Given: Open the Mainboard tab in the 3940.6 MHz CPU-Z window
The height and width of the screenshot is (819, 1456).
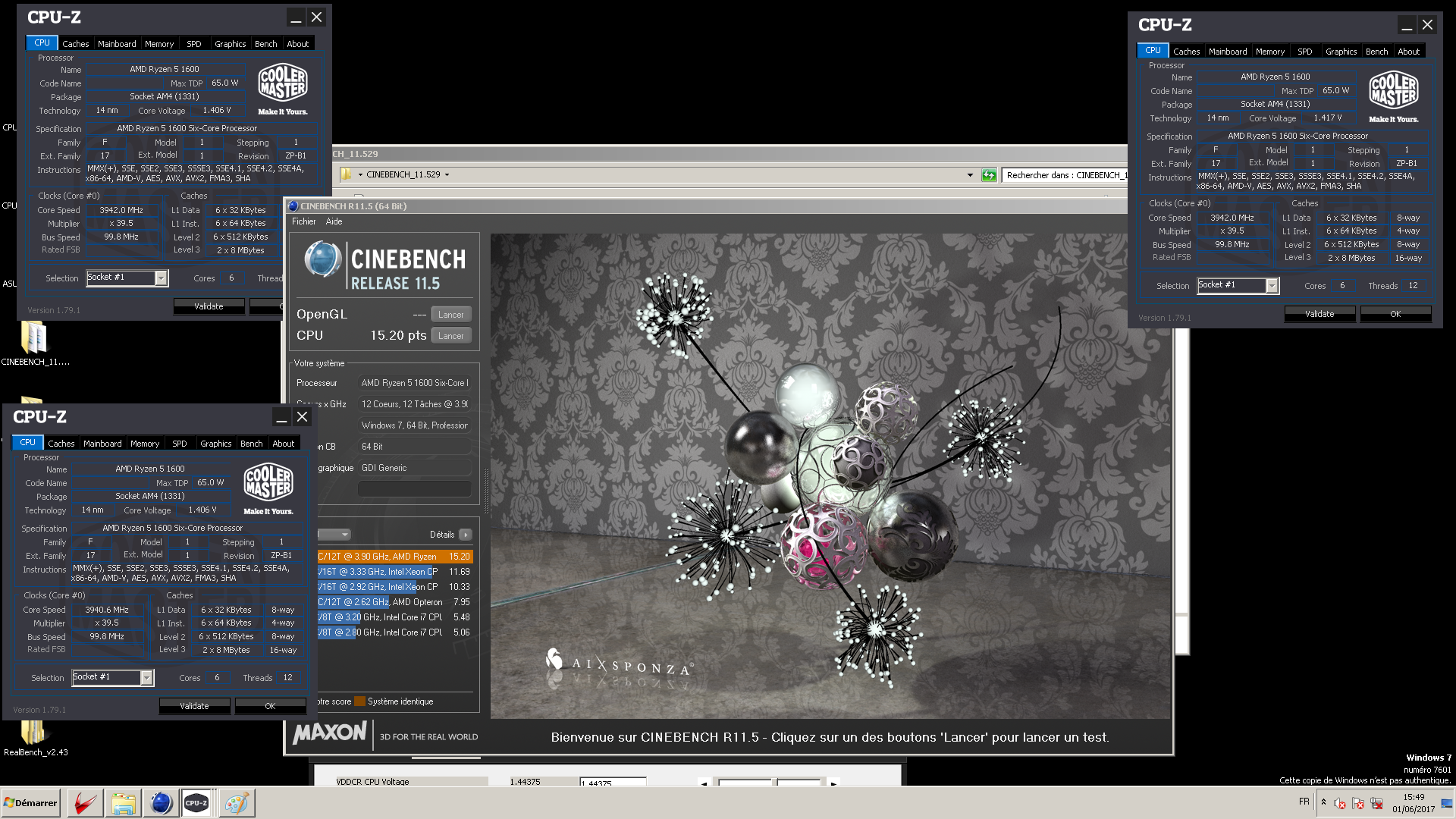Looking at the screenshot, I should (x=102, y=444).
